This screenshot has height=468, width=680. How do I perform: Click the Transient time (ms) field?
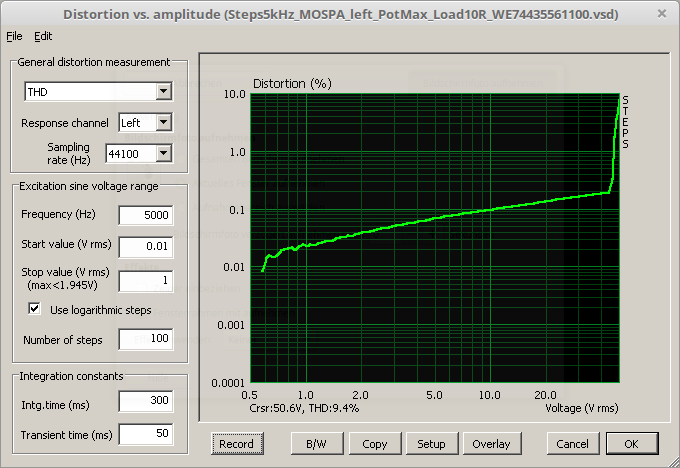pos(146,434)
